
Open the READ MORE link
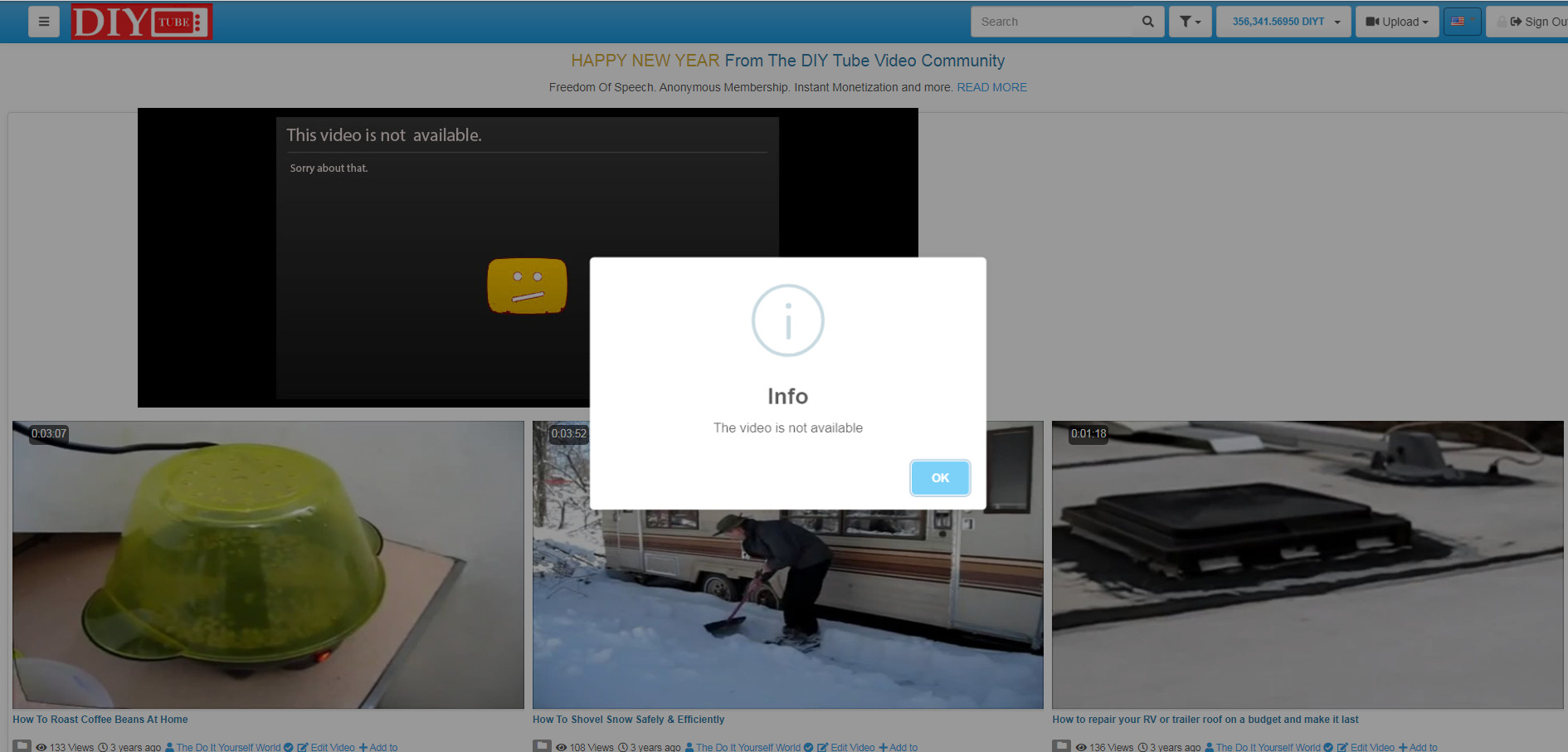992,87
